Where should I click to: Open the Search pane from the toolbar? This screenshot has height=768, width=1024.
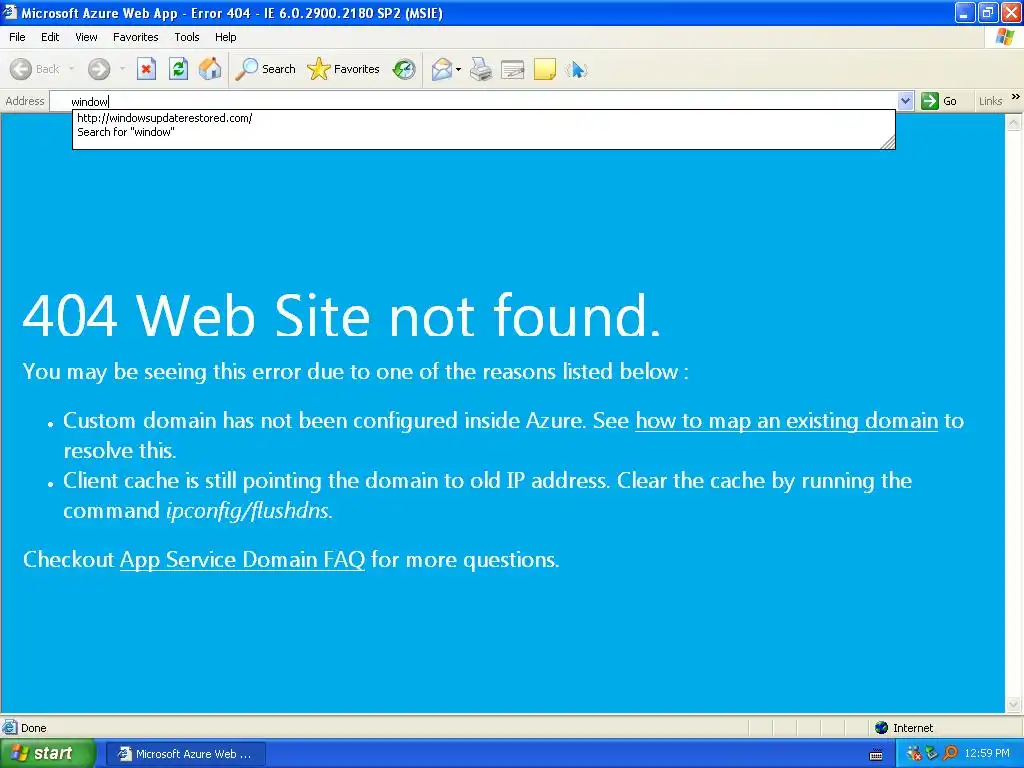tap(265, 69)
